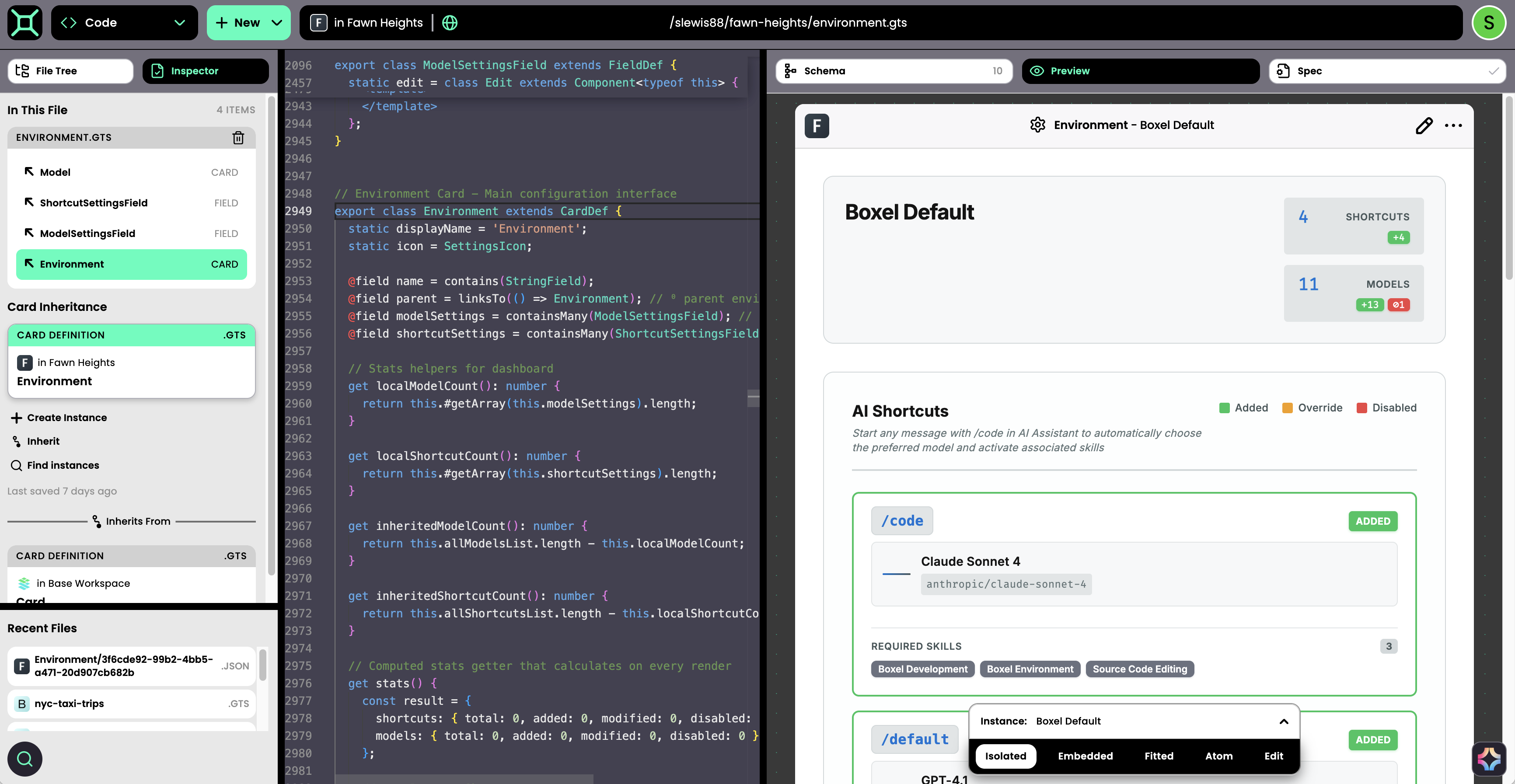
Task: Open the Environment card definition box
Action: pyautogui.click(x=131, y=361)
